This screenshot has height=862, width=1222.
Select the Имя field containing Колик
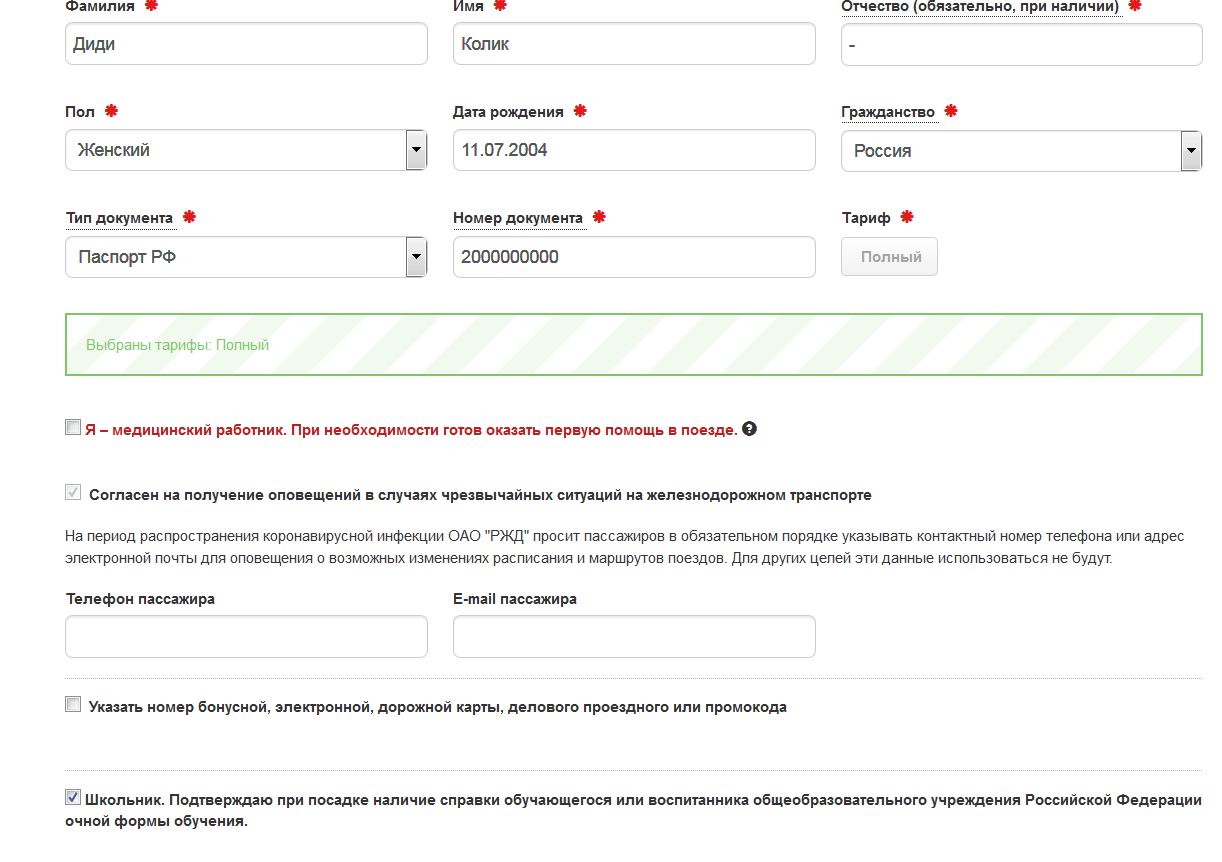[633, 44]
